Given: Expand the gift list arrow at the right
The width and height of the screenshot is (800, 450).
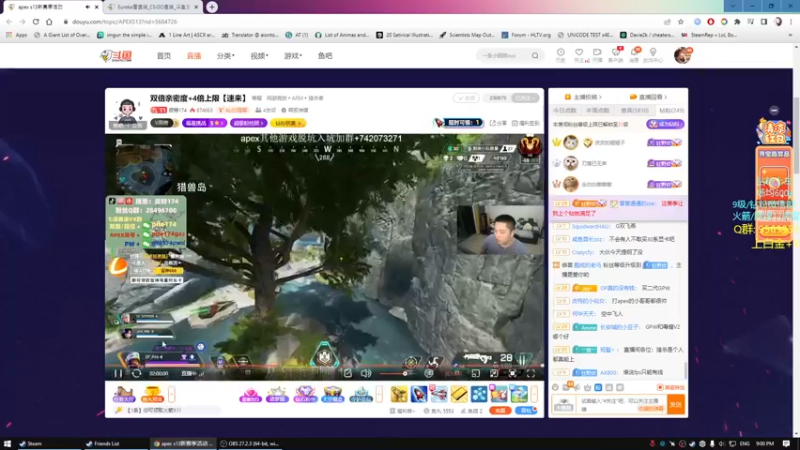Looking at the screenshot, I should [x=534, y=394].
